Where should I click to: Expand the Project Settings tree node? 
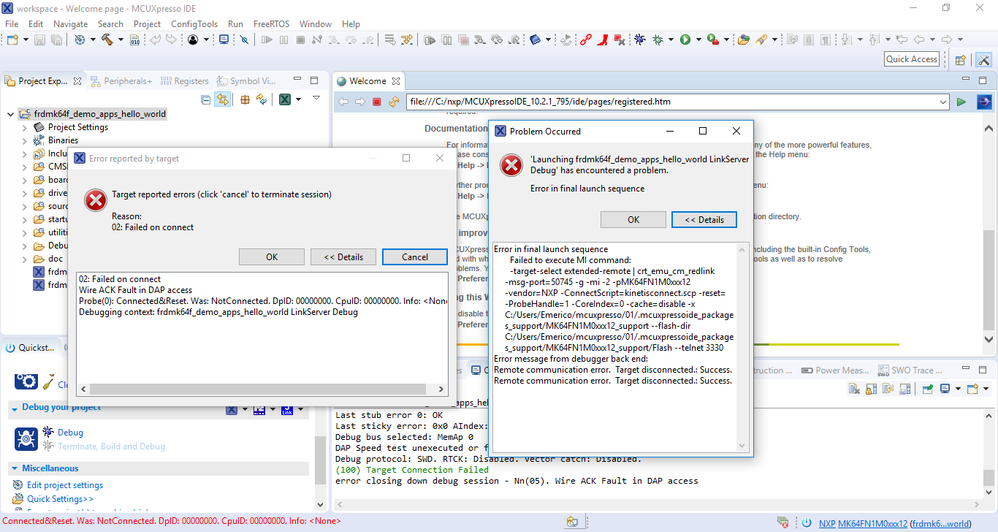pos(25,127)
